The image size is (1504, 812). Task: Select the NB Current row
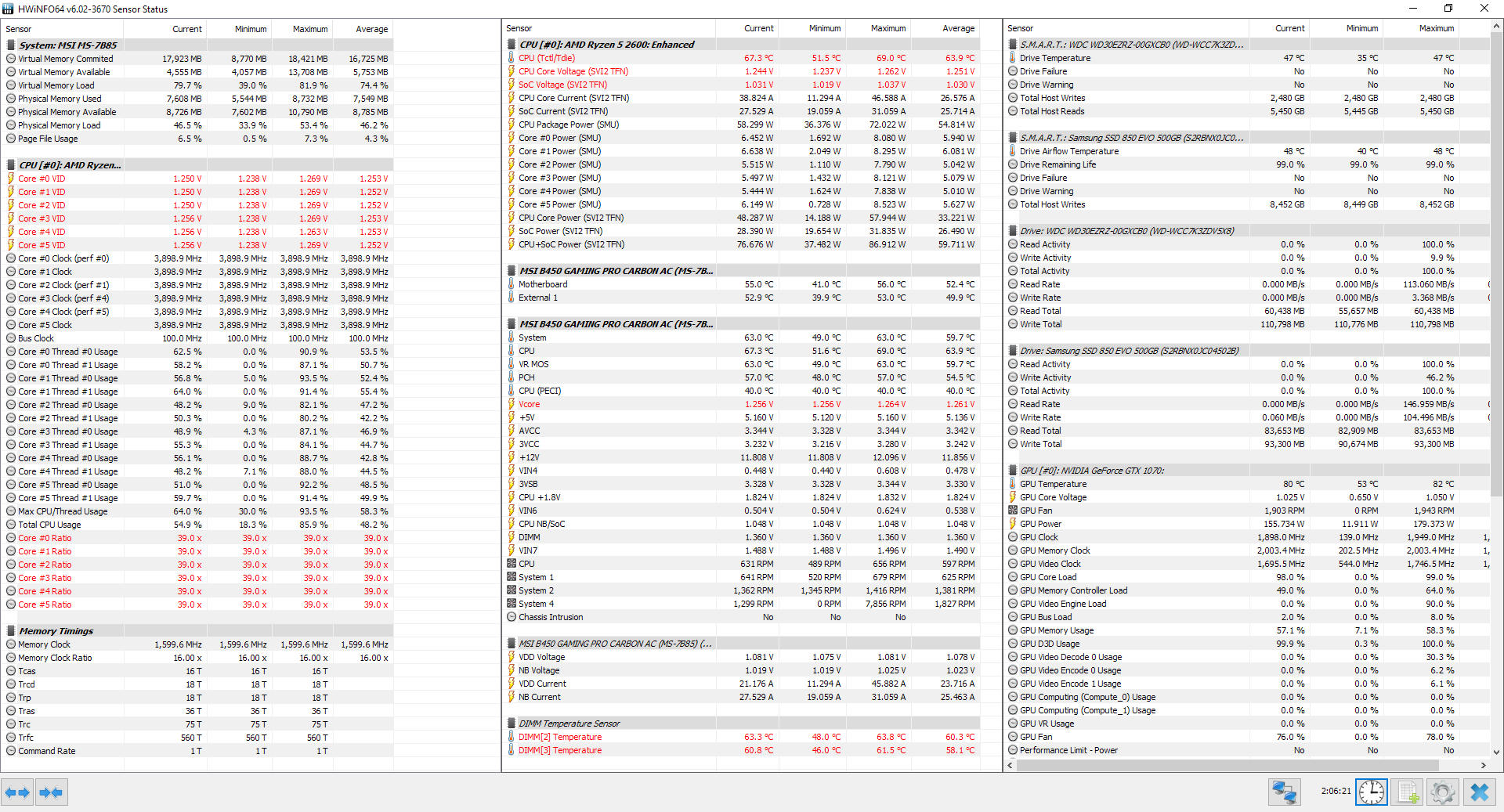tap(743, 697)
